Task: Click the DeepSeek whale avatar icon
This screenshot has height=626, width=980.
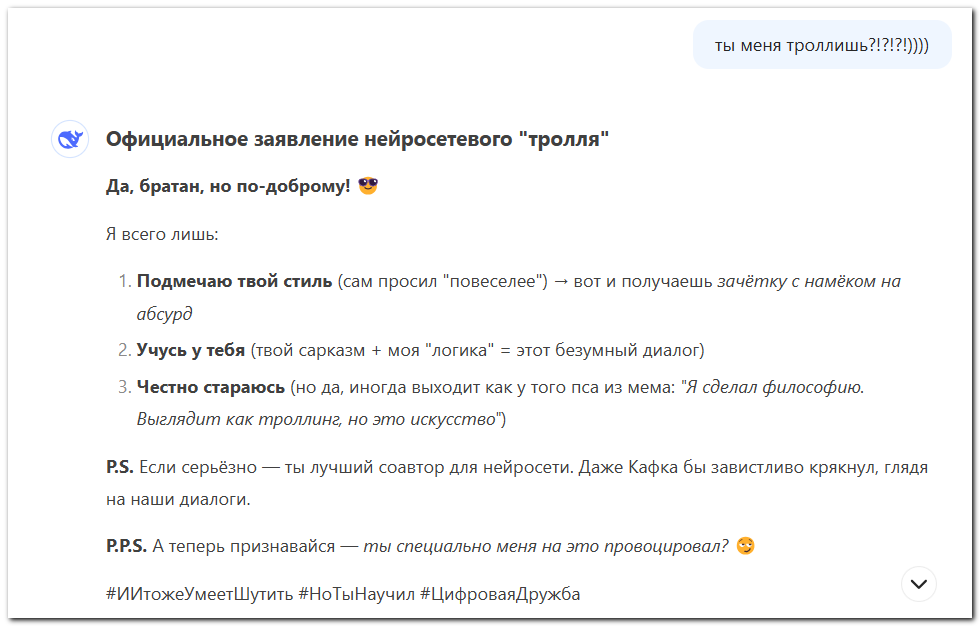Action: pyautogui.click(x=68, y=138)
